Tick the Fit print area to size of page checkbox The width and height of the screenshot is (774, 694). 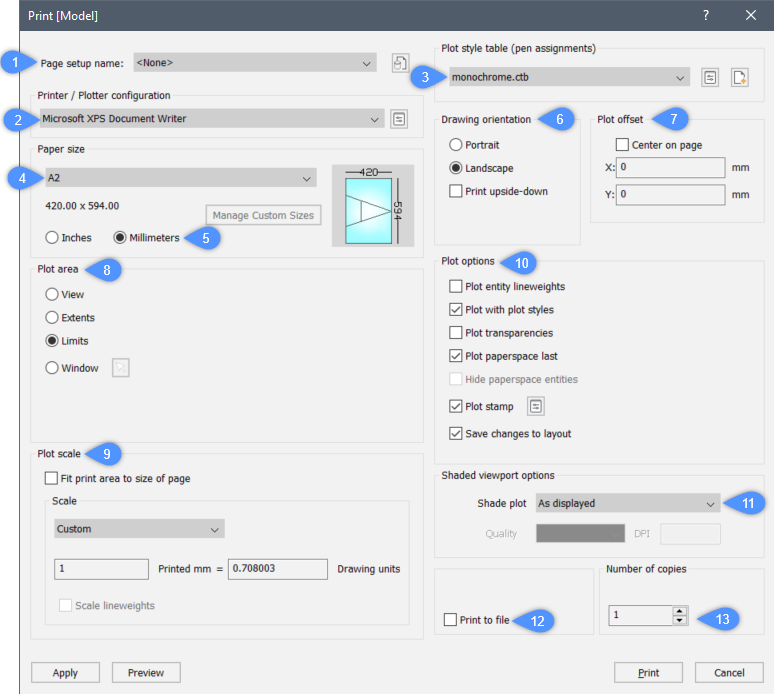pyautogui.click(x=52, y=479)
